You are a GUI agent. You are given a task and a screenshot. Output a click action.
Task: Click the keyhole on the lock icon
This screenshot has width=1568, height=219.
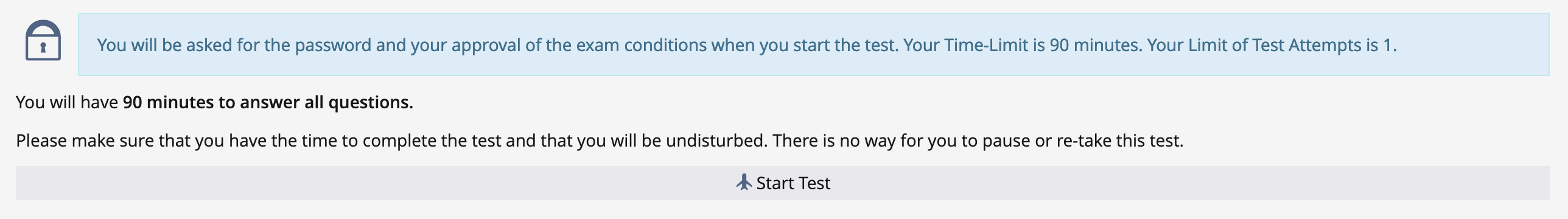pos(43,47)
